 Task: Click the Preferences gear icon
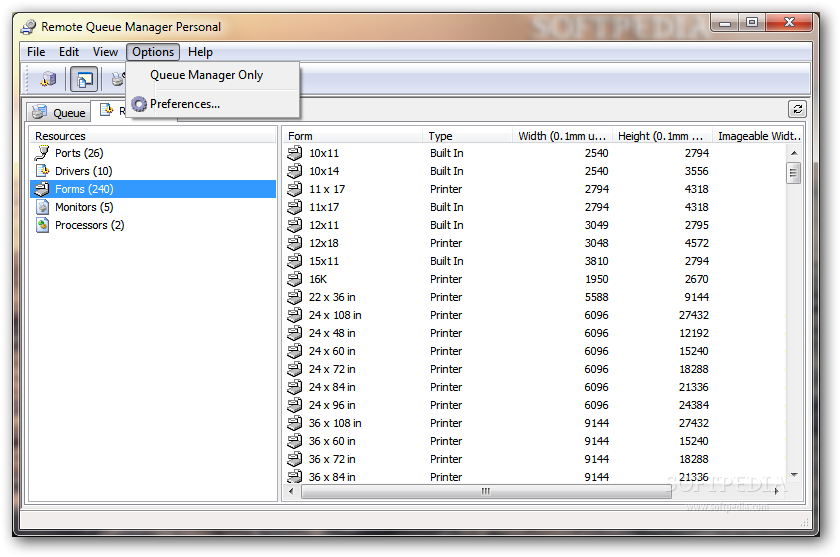tap(139, 104)
